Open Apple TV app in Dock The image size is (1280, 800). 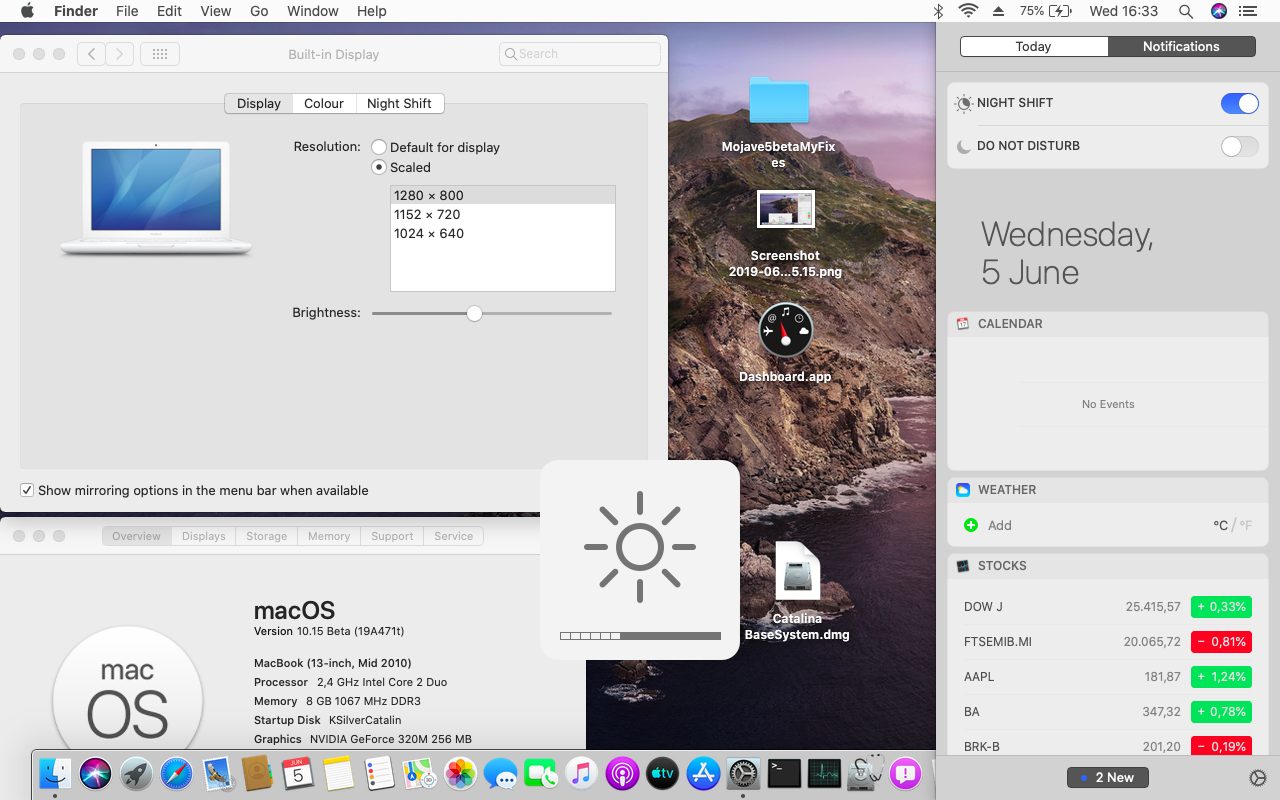pyautogui.click(x=662, y=773)
